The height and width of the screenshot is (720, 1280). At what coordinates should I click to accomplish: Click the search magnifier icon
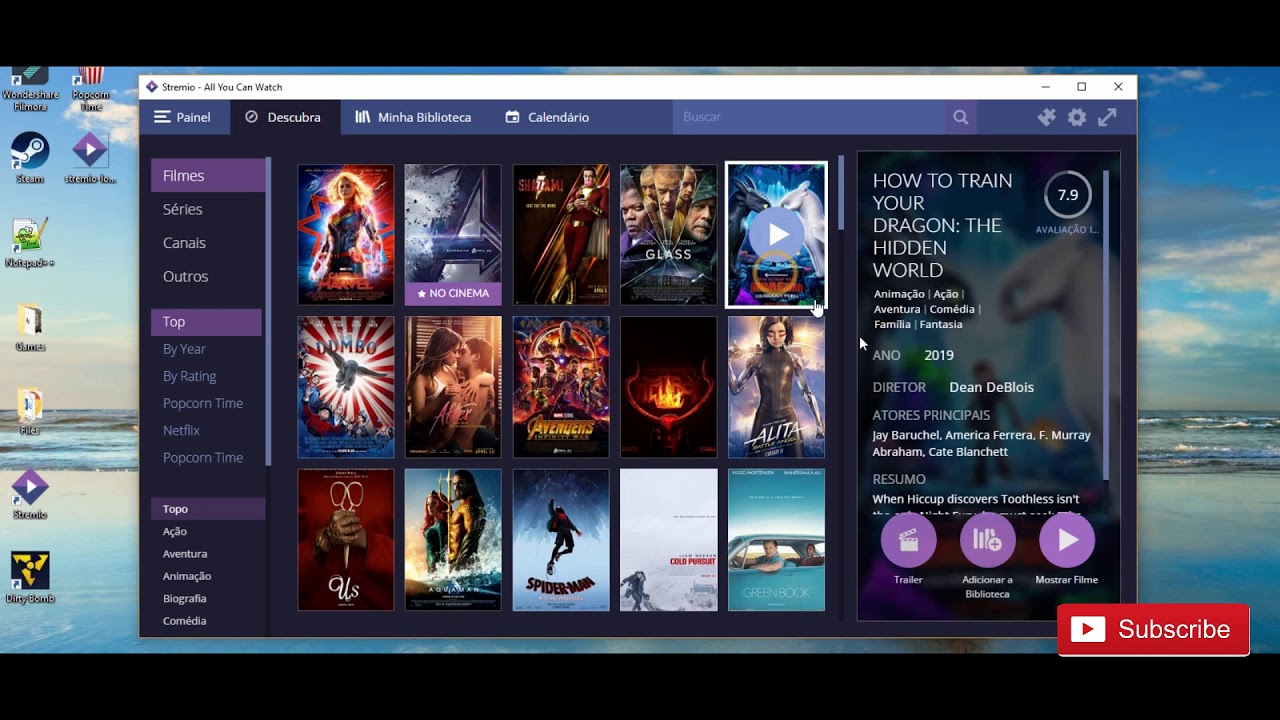coord(960,117)
